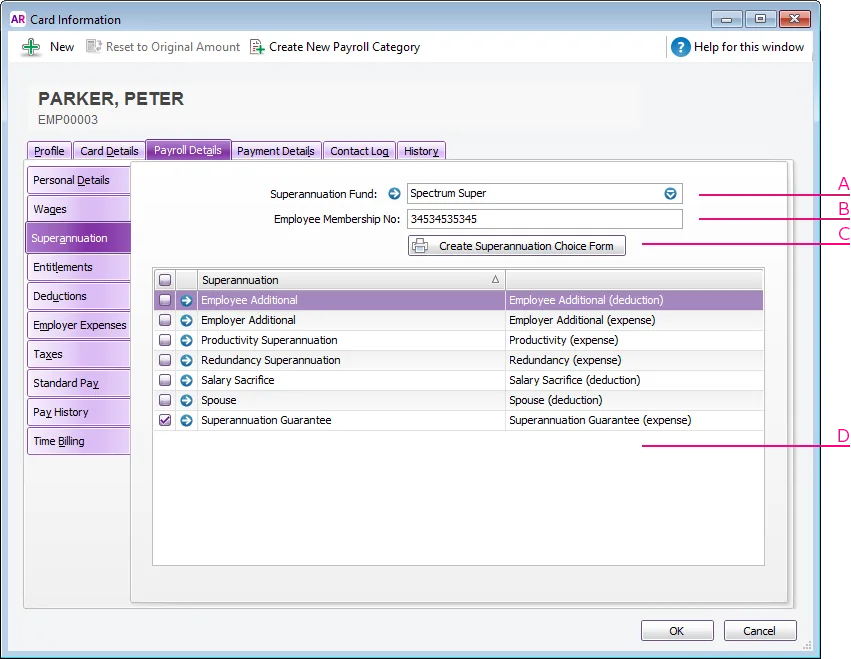Click Create Superannuation Choice Form button
Viewport: 851px width, 659px height.
pos(517,246)
